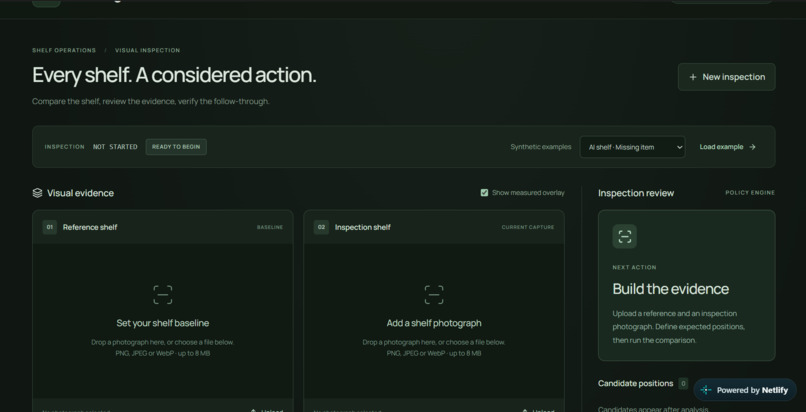
Task: Click the scan frame icon in Inspection shelf
Action: coord(434,295)
